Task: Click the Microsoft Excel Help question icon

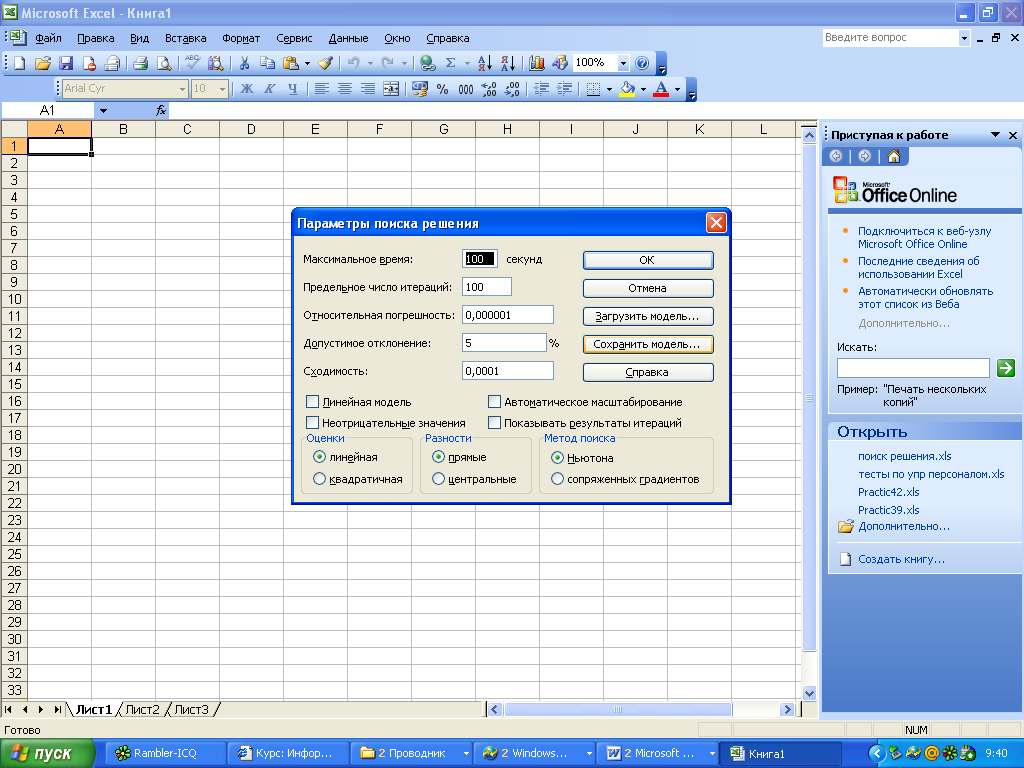Action: click(x=642, y=63)
